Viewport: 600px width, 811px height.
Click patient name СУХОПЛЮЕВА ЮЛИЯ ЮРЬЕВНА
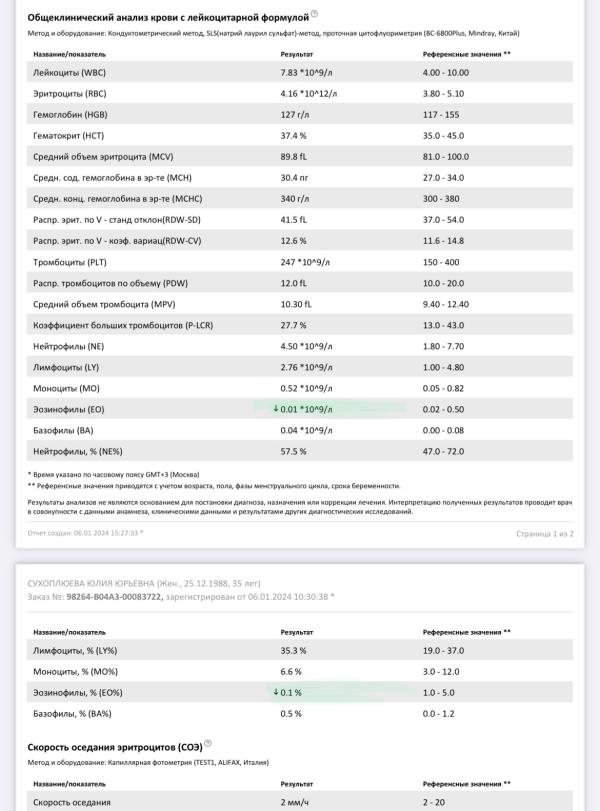[x=107, y=582]
